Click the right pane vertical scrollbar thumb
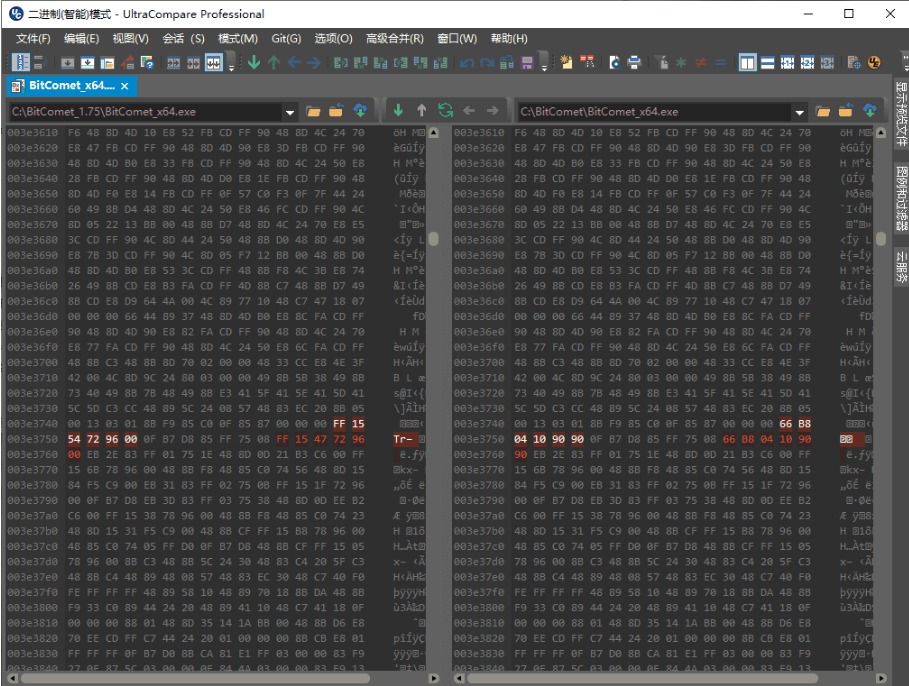Image resolution: width=909 pixels, height=686 pixels. click(881, 239)
